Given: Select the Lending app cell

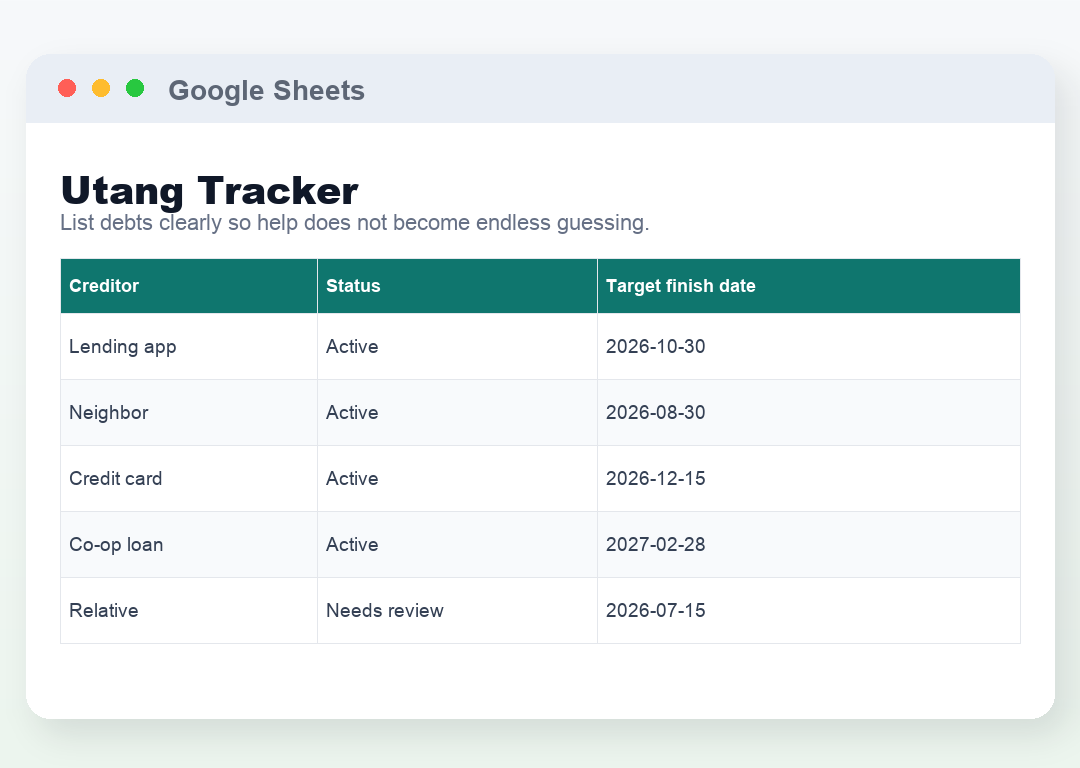Looking at the screenshot, I should [x=189, y=346].
